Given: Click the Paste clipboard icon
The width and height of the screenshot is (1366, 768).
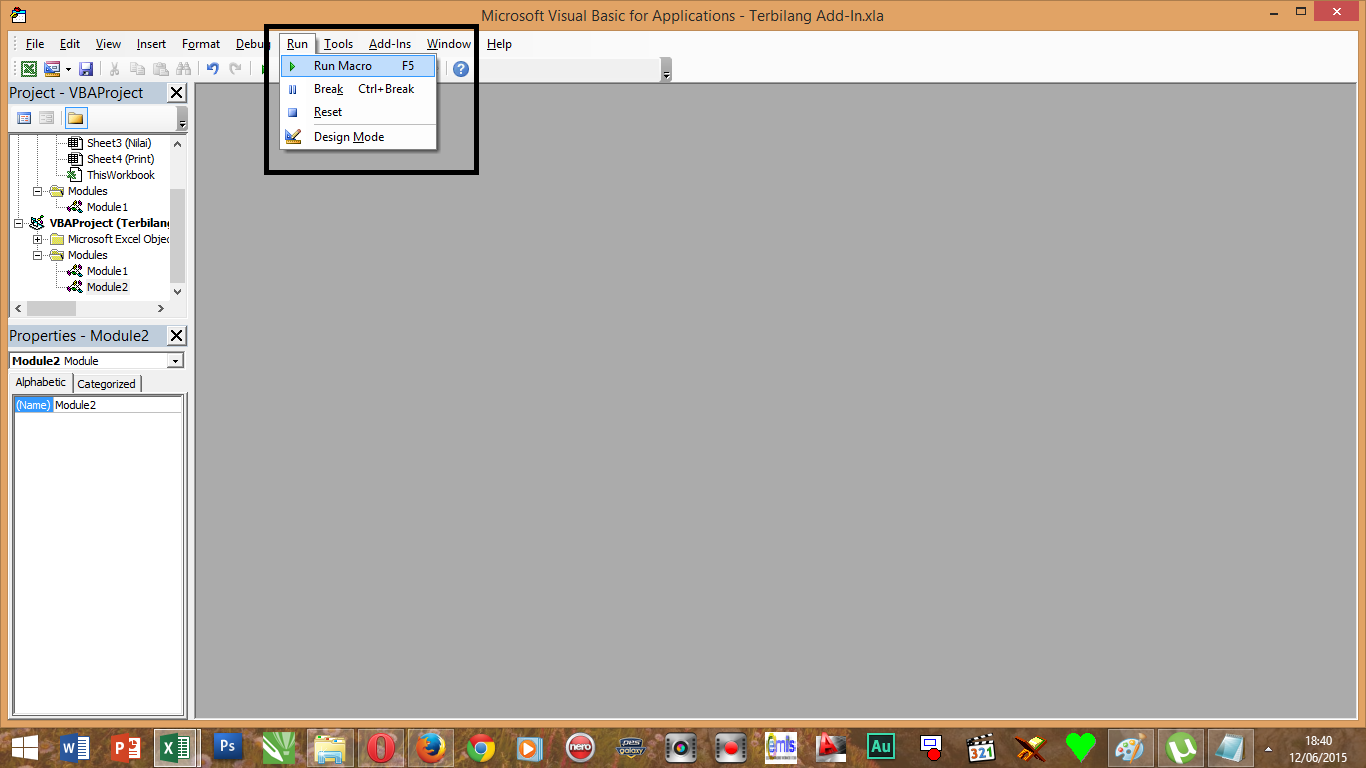Looking at the screenshot, I should [x=160, y=69].
